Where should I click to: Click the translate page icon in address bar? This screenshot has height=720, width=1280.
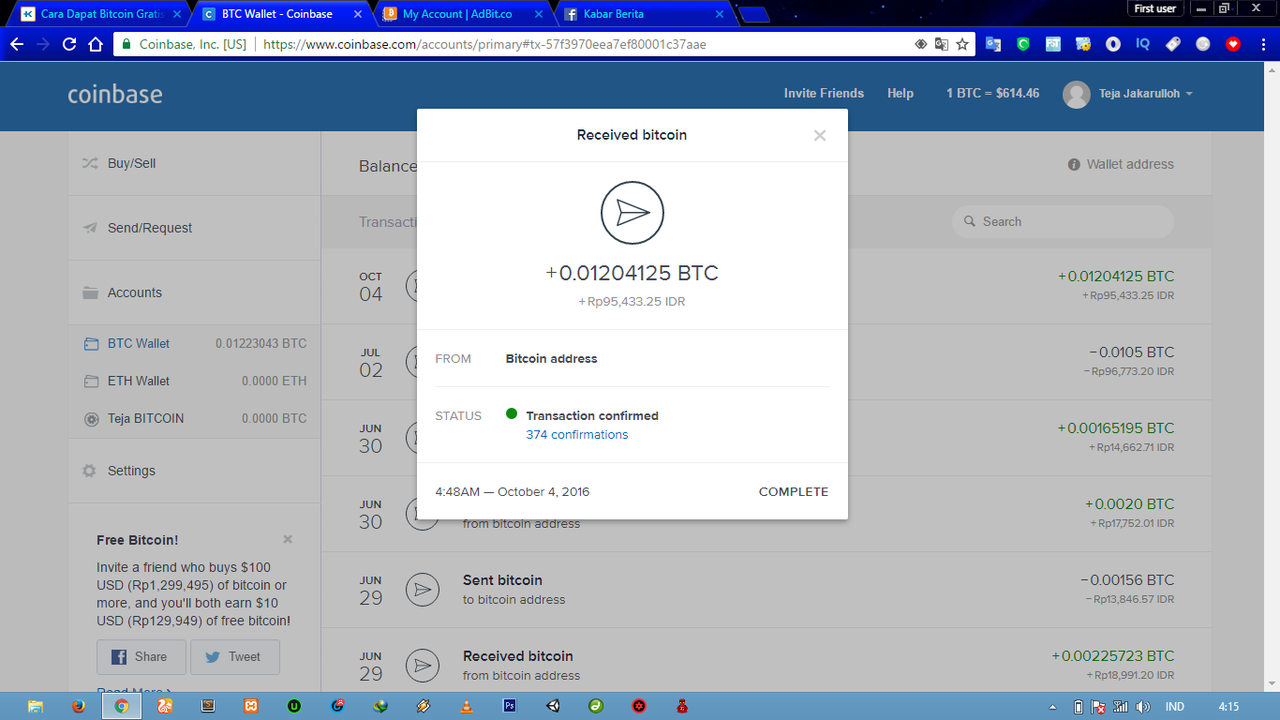point(941,44)
